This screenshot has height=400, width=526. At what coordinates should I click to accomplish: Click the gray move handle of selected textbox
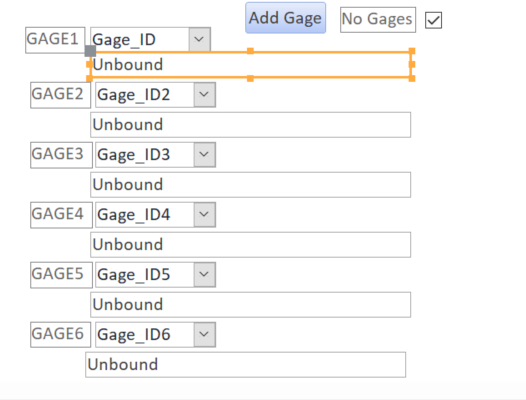[x=90, y=51]
